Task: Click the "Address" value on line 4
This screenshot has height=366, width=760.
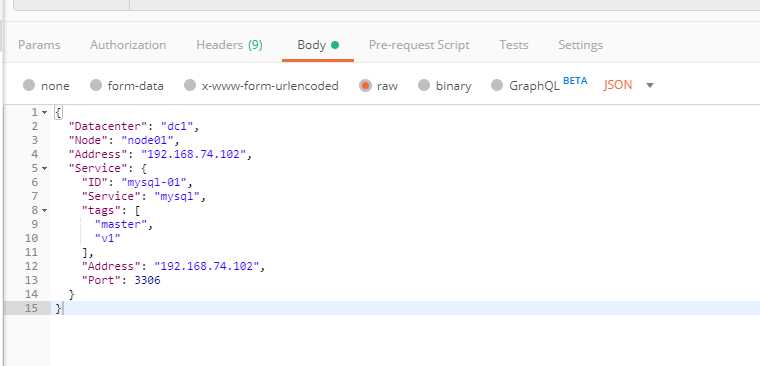Action: 194,155
